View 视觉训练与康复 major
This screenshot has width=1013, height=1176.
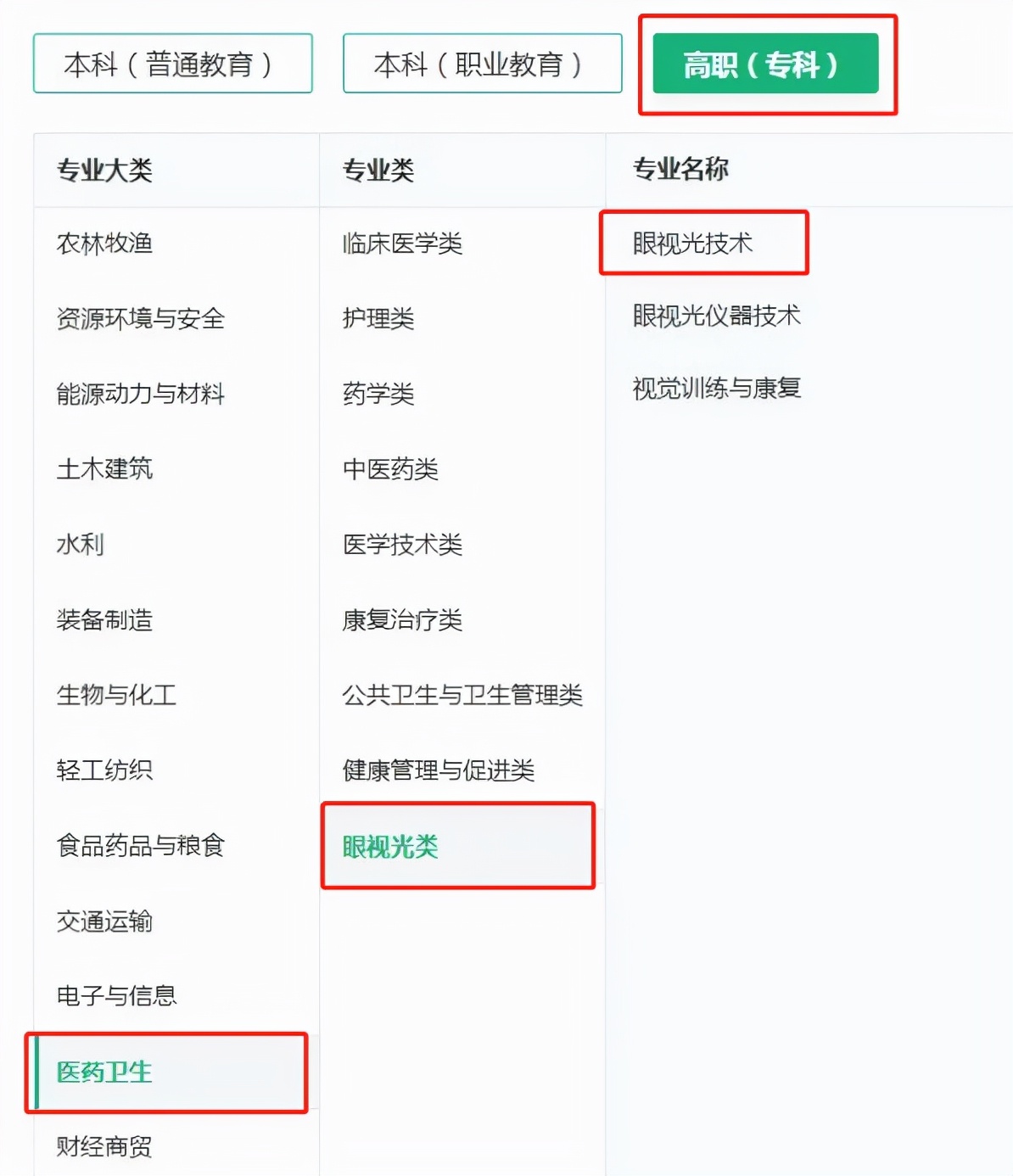coord(716,389)
